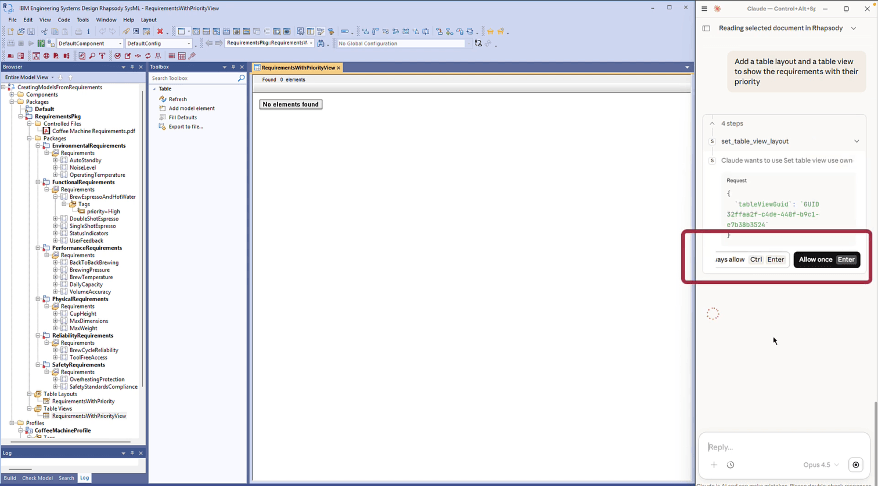Click the red magnifier icon in third toolbar
The width and height of the screenshot is (878, 486).
[92, 55]
